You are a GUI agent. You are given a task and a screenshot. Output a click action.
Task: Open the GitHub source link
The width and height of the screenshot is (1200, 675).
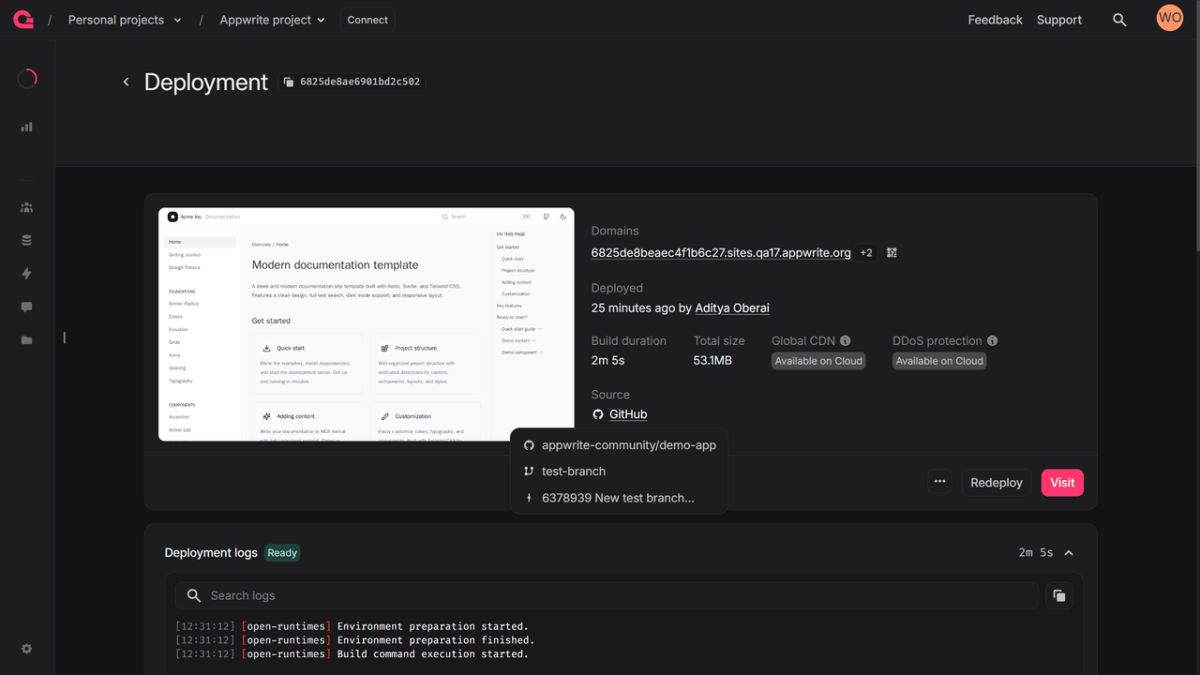[x=628, y=414]
